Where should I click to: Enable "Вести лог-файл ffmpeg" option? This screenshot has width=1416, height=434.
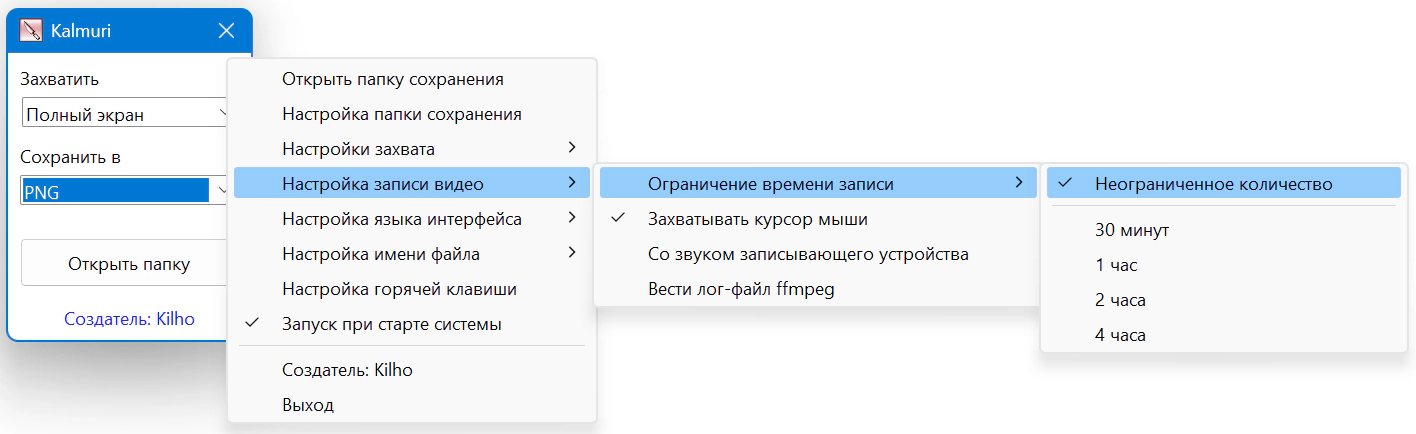point(740,289)
